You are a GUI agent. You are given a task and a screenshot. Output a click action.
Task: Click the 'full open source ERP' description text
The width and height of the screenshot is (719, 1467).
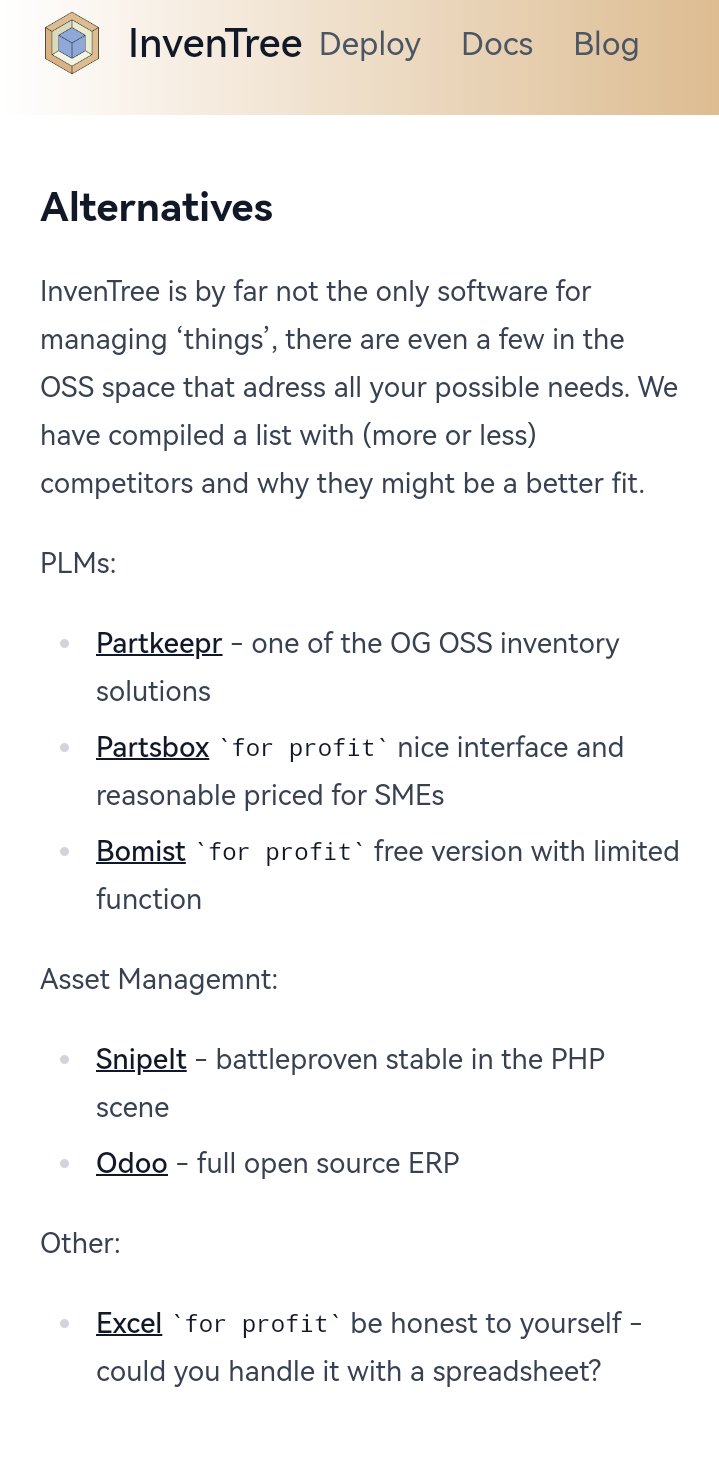click(x=328, y=1163)
